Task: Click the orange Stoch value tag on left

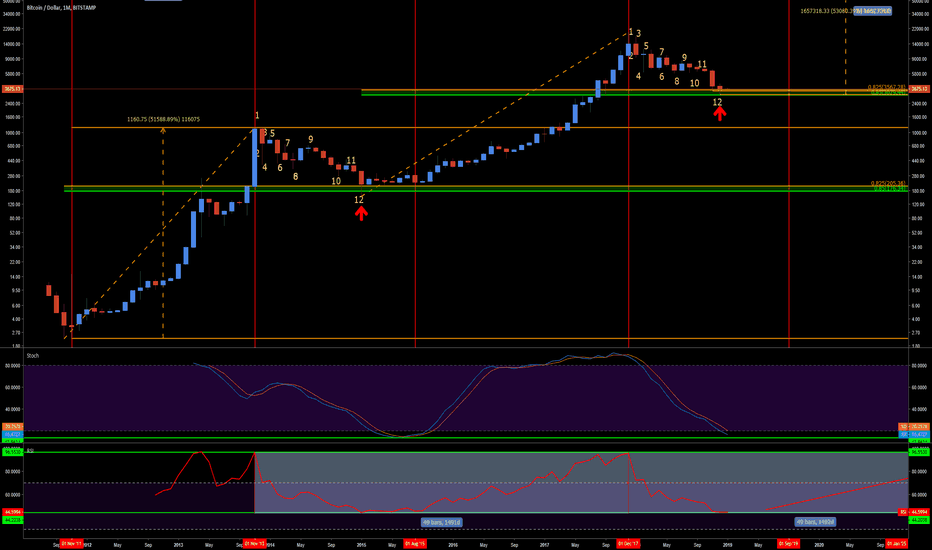Action: pyautogui.click(x=12, y=427)
